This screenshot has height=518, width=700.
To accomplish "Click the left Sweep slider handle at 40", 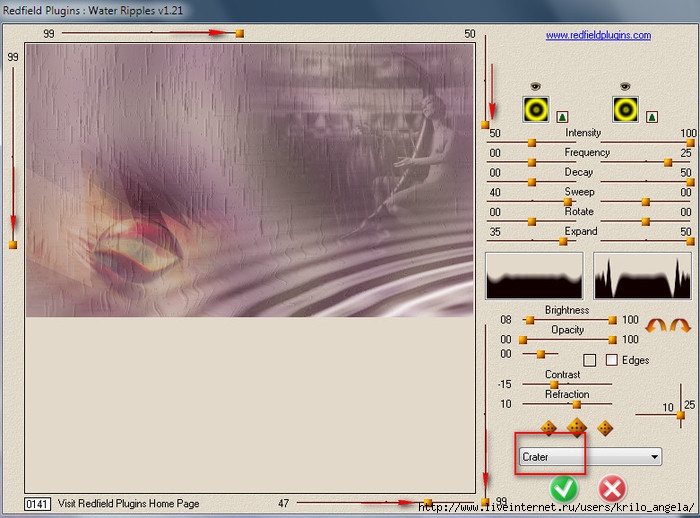I will point(568,202).
